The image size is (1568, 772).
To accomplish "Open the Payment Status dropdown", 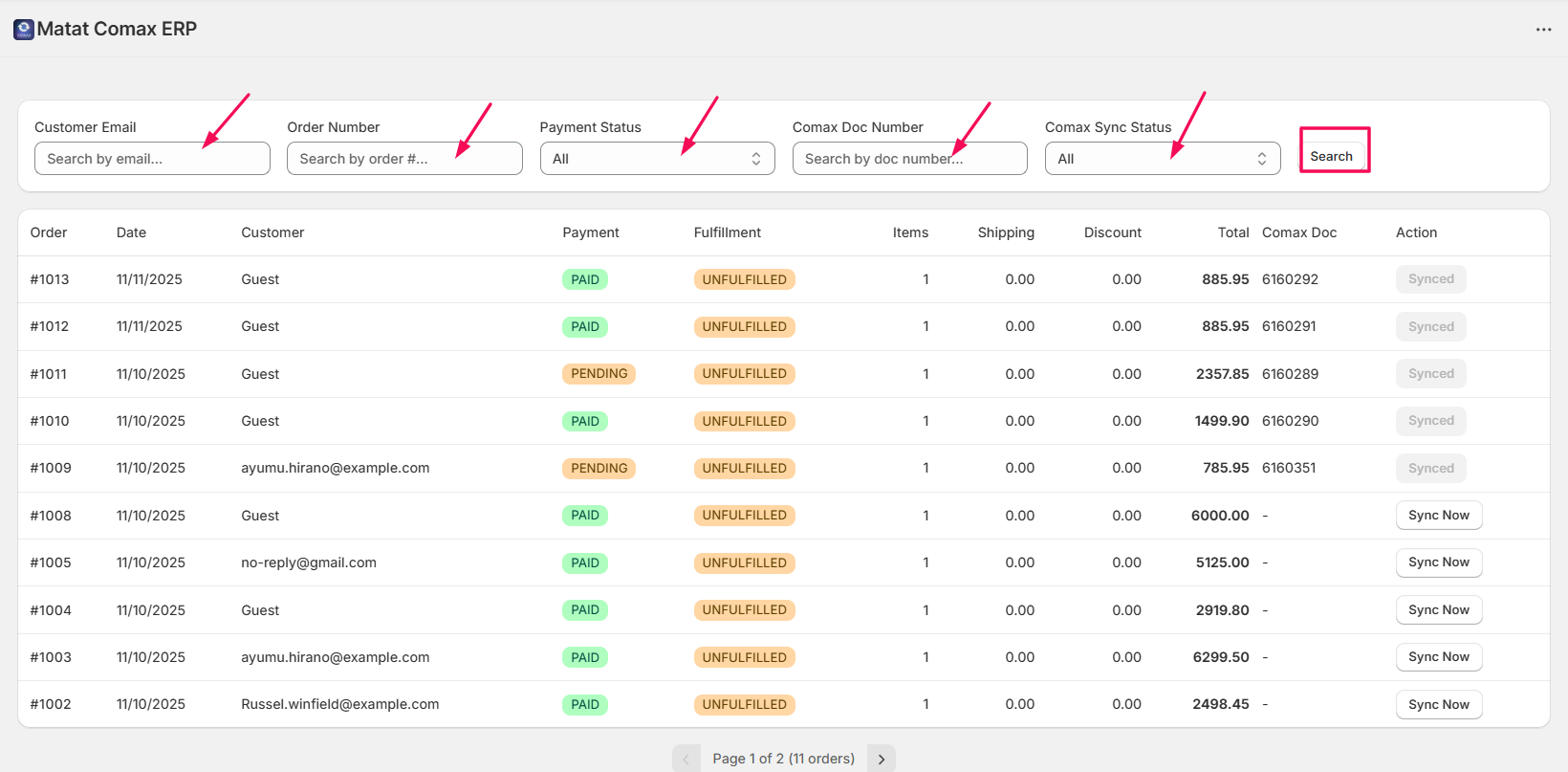I will pos(657,159).
